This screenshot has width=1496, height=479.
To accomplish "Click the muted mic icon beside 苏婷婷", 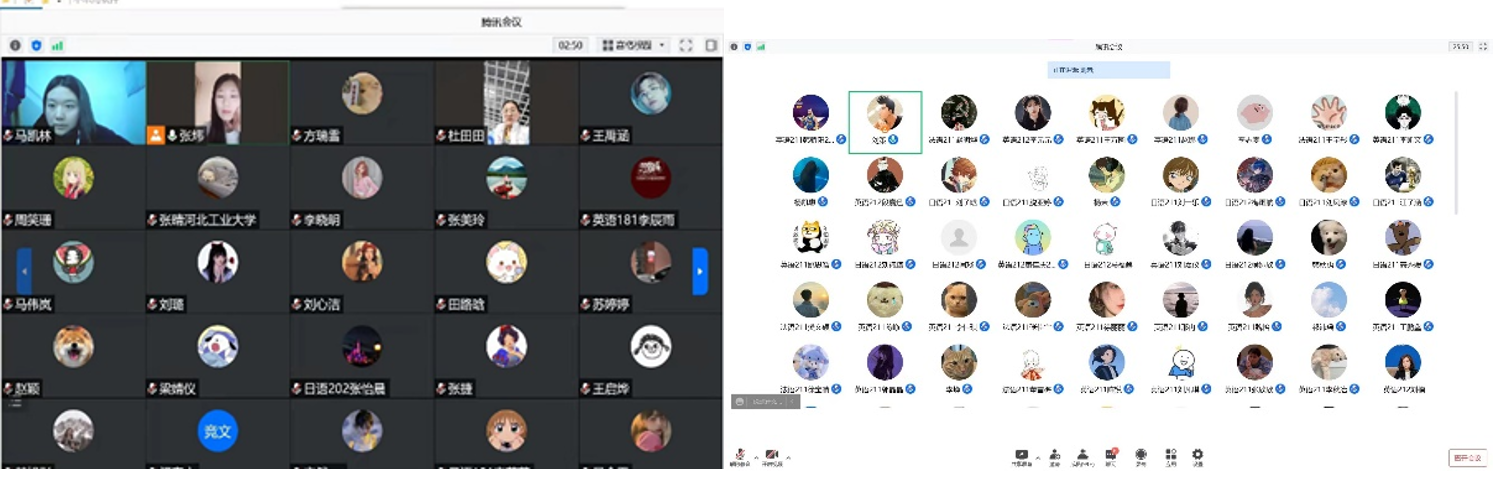I will pos(586,304).
